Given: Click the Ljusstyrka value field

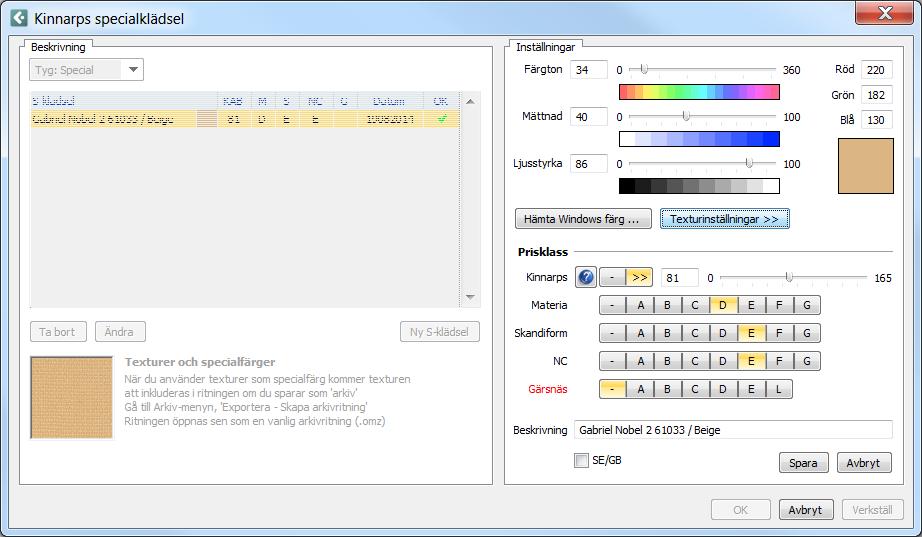Looking at the screenshot, I should tap(589, 164).
